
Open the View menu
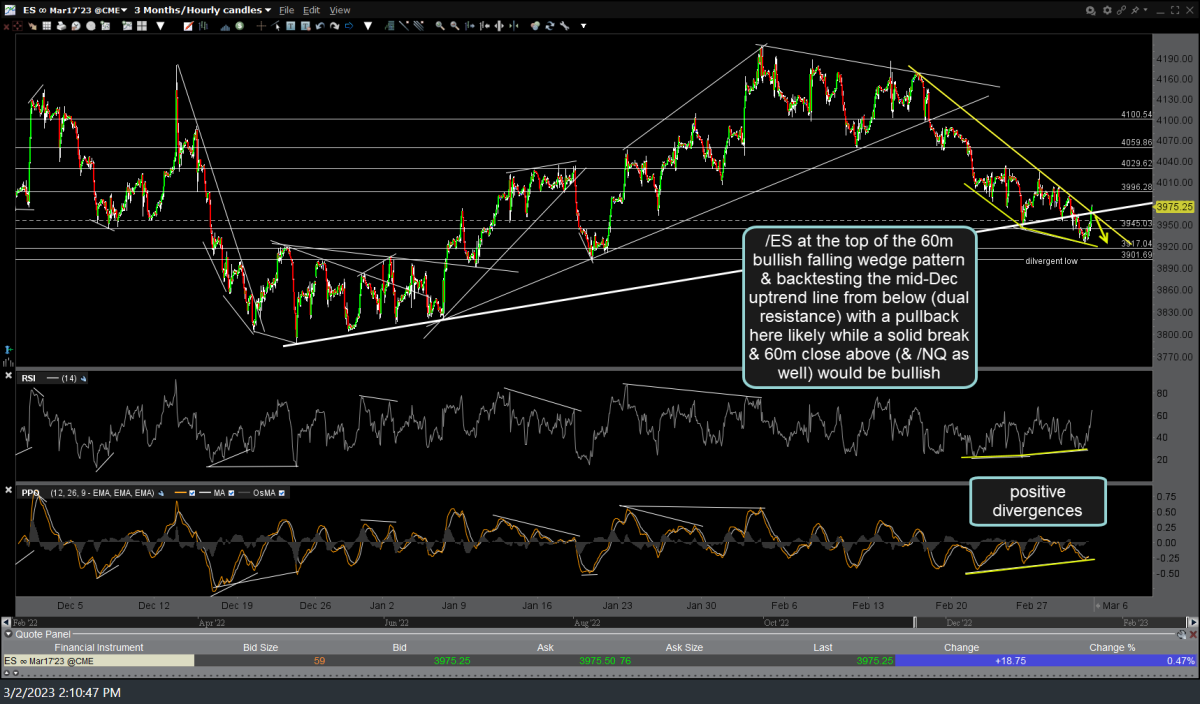click(x=340, y=8)
